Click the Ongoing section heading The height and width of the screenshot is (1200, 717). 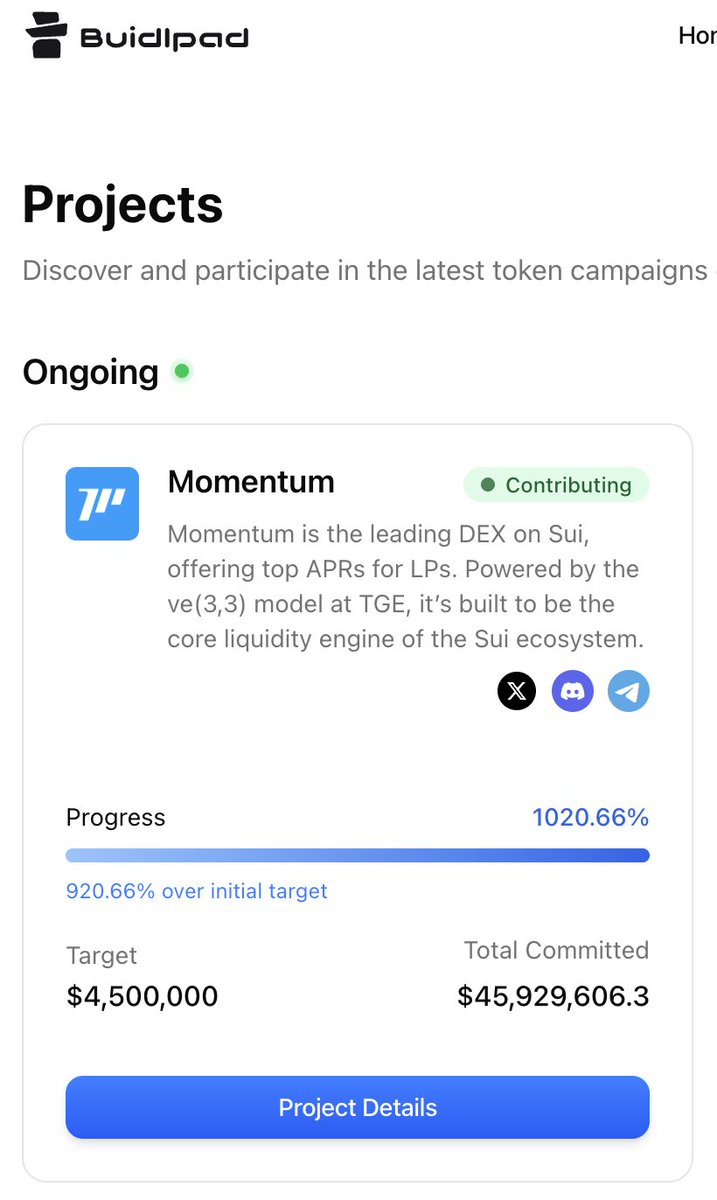tap(91, 373)
